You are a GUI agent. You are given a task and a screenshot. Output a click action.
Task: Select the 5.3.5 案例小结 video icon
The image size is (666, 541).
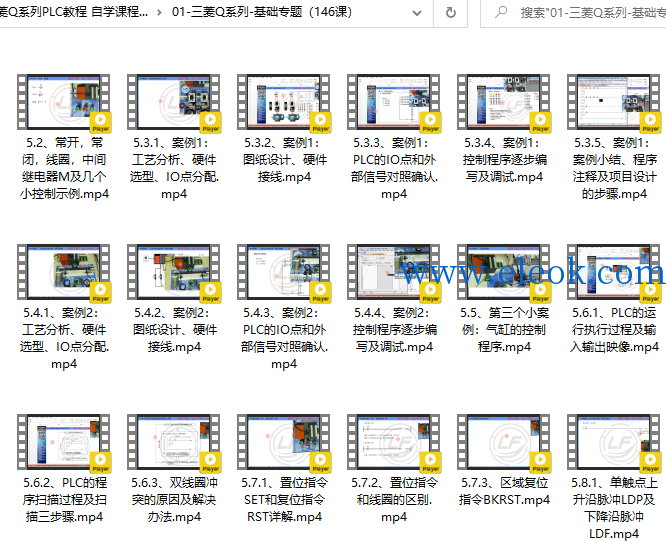click(614, 102)
